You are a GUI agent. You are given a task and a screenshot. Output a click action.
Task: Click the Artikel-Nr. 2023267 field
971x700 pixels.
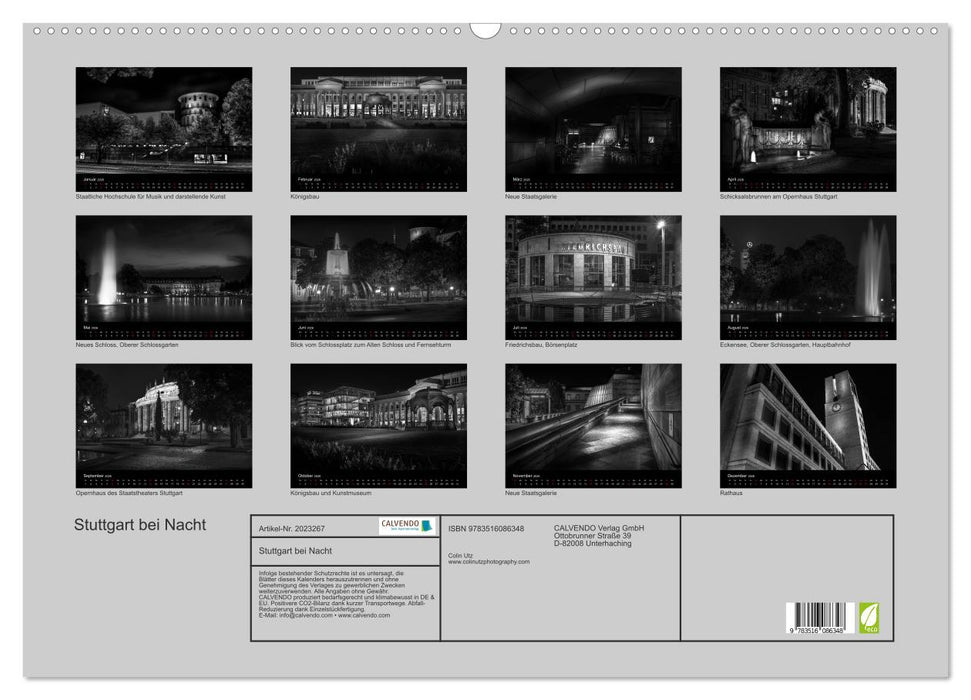click(292, 528)
